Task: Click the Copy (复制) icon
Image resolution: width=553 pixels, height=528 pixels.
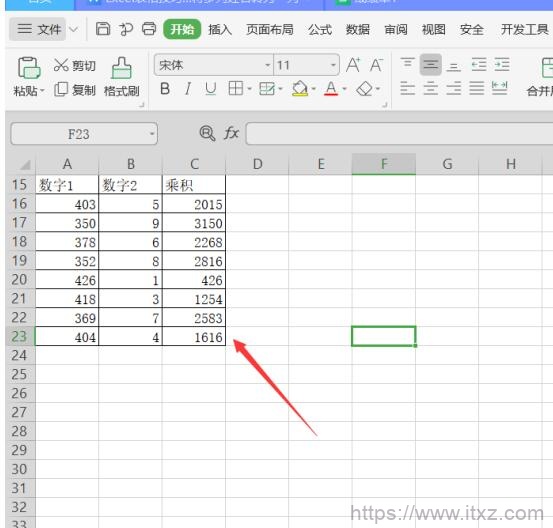Action: 61,90
